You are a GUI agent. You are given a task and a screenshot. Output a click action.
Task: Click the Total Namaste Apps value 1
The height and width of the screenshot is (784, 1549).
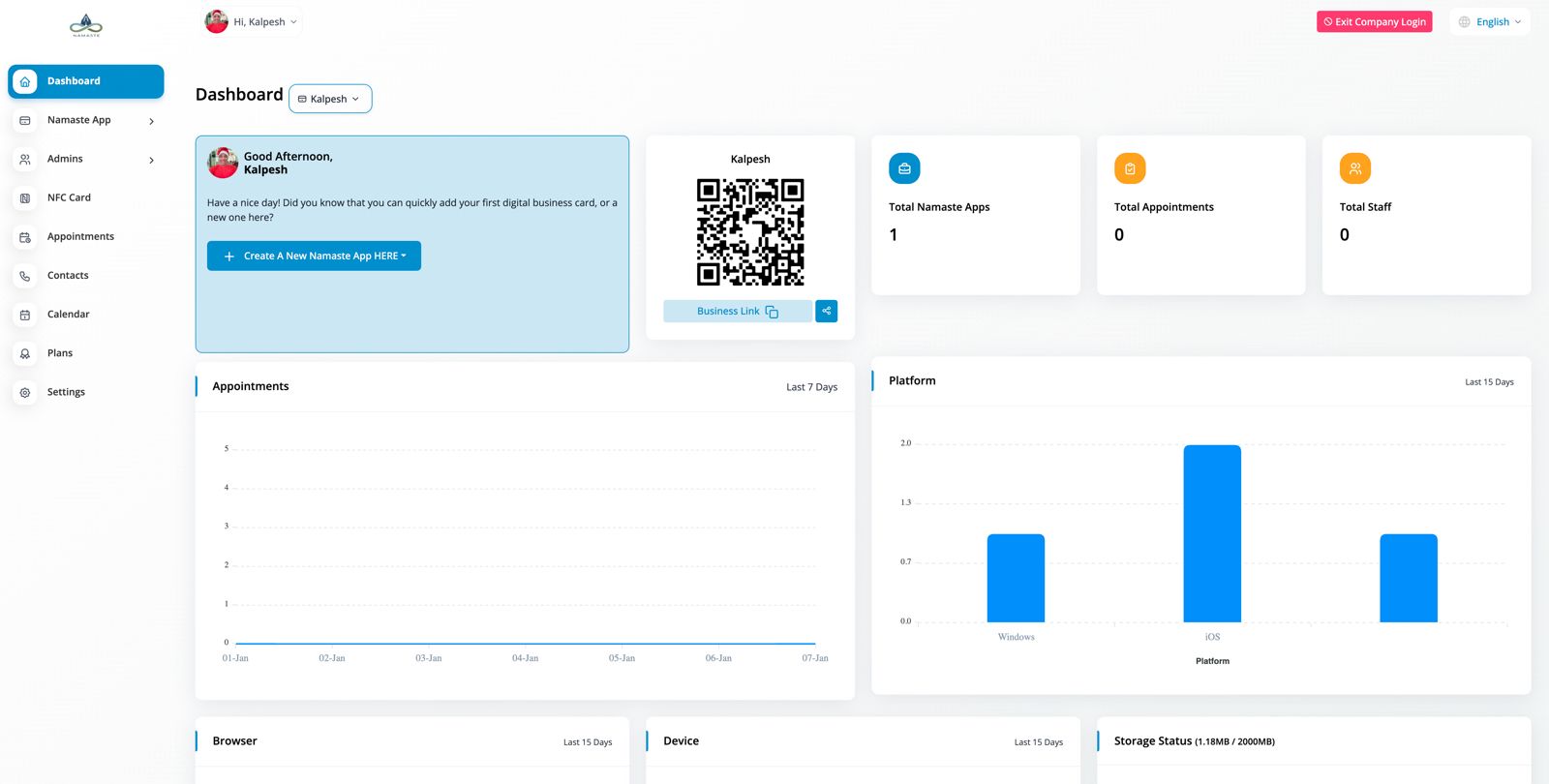tap(894, 235)
